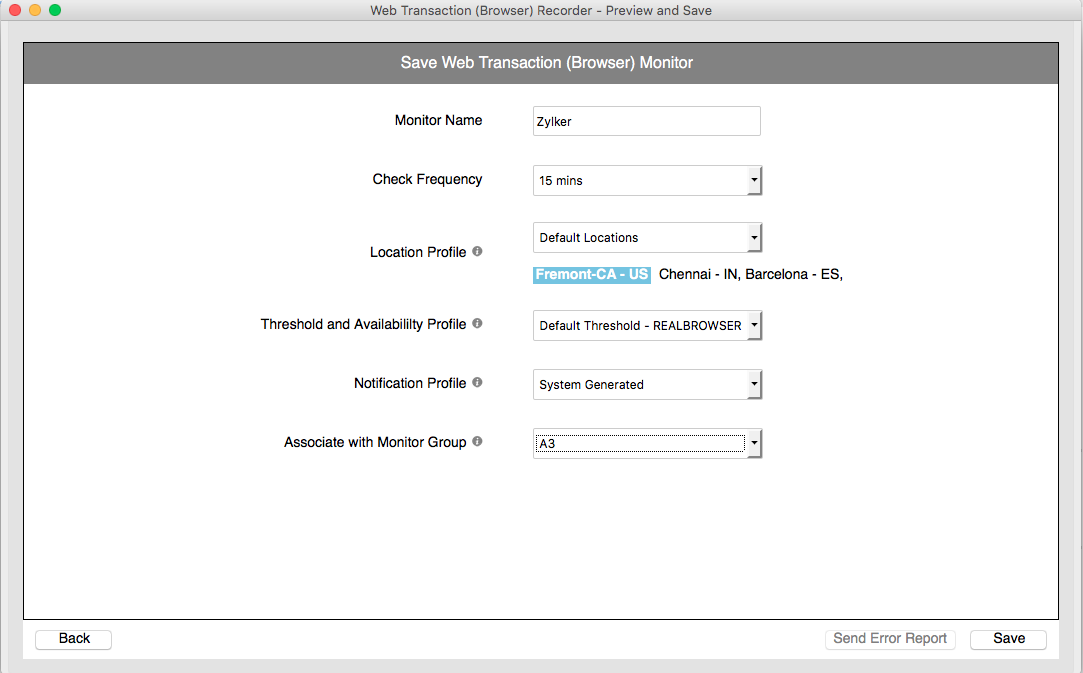Click info icon beside Associate with Monitor Group
The width and height of the screenshot is (1083, 673).
coord(477,442)
